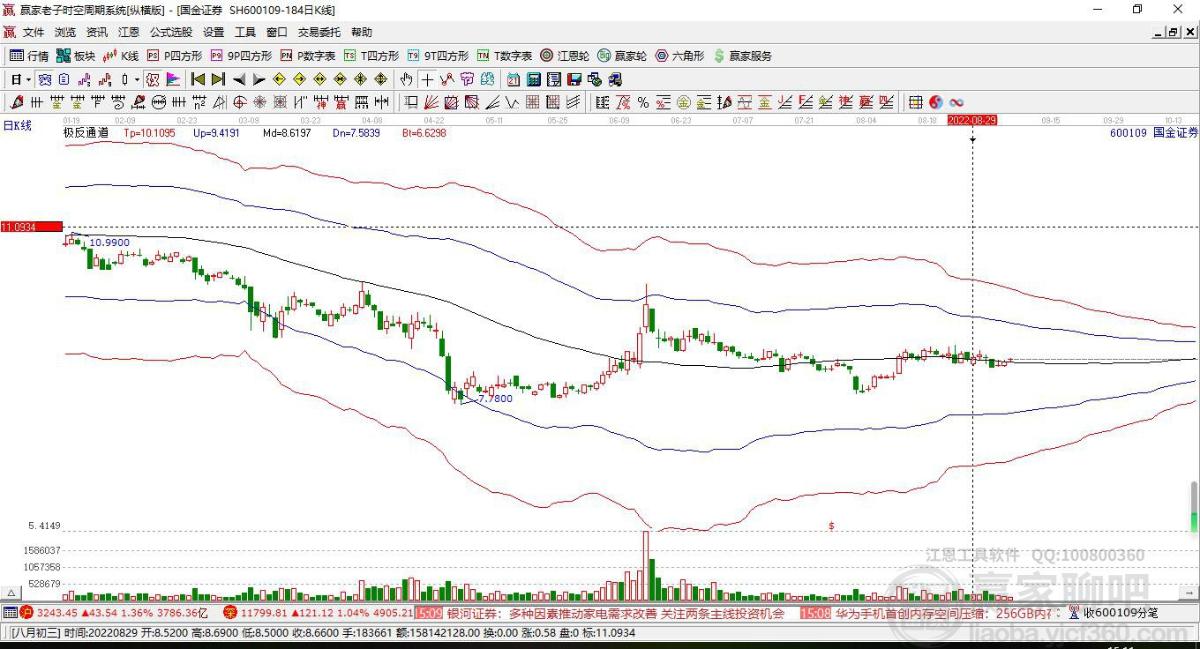The height and width of the screenshot is (649, 1200).
Task: Open the 板块 sector view
Action: point(75,56)
